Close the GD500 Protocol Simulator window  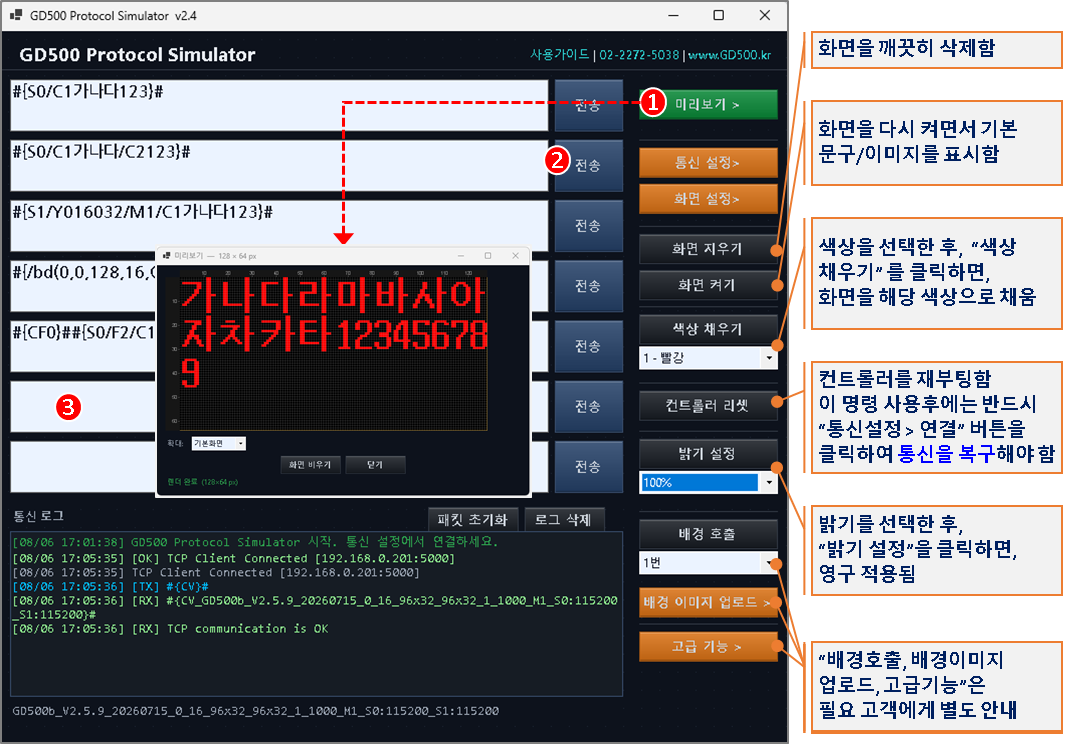pyautogui.click(x=765, y=15)
